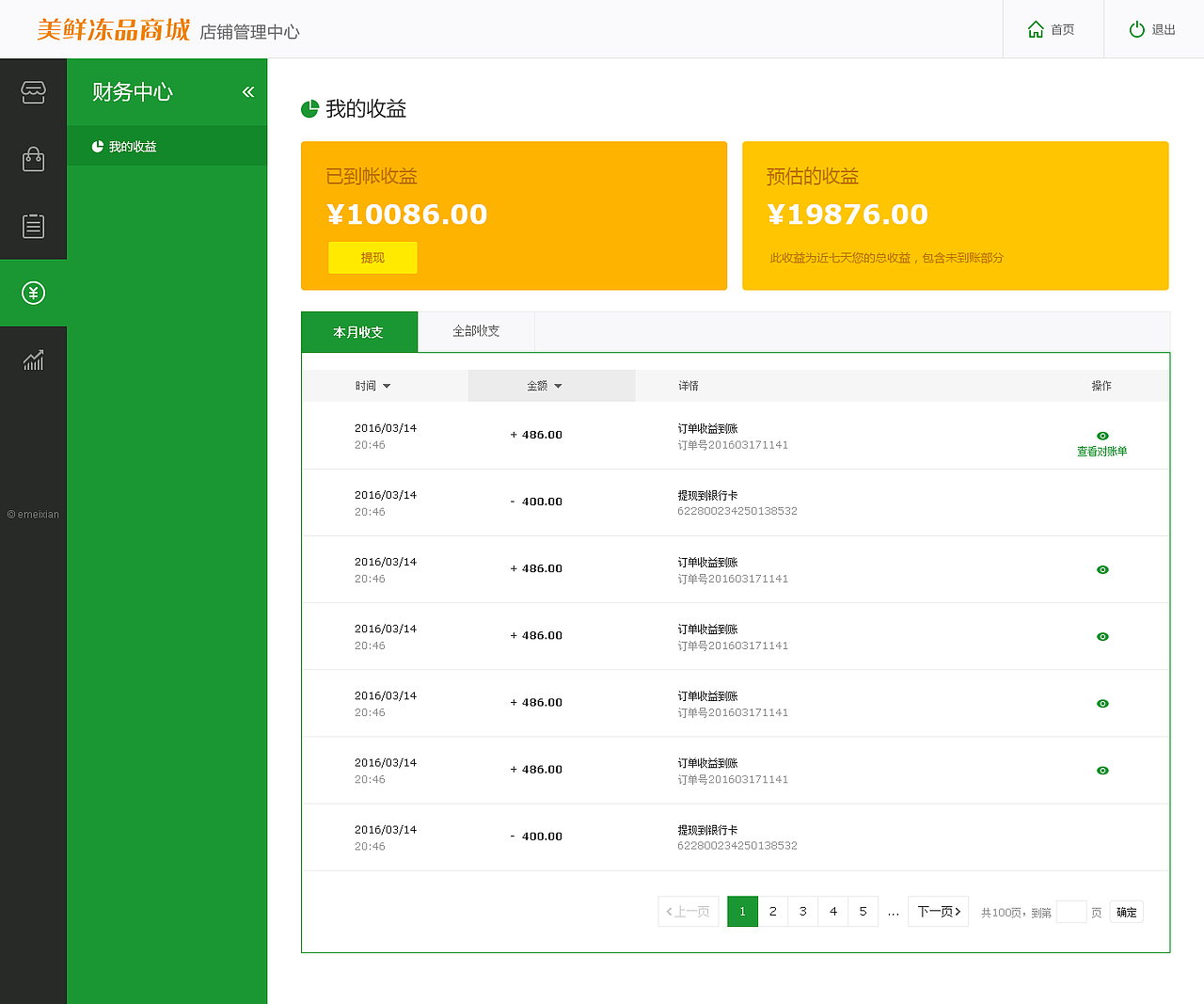Focus the jump-to-page number field
This screenshot has width=1204, height=1004.
point(1071,912)
